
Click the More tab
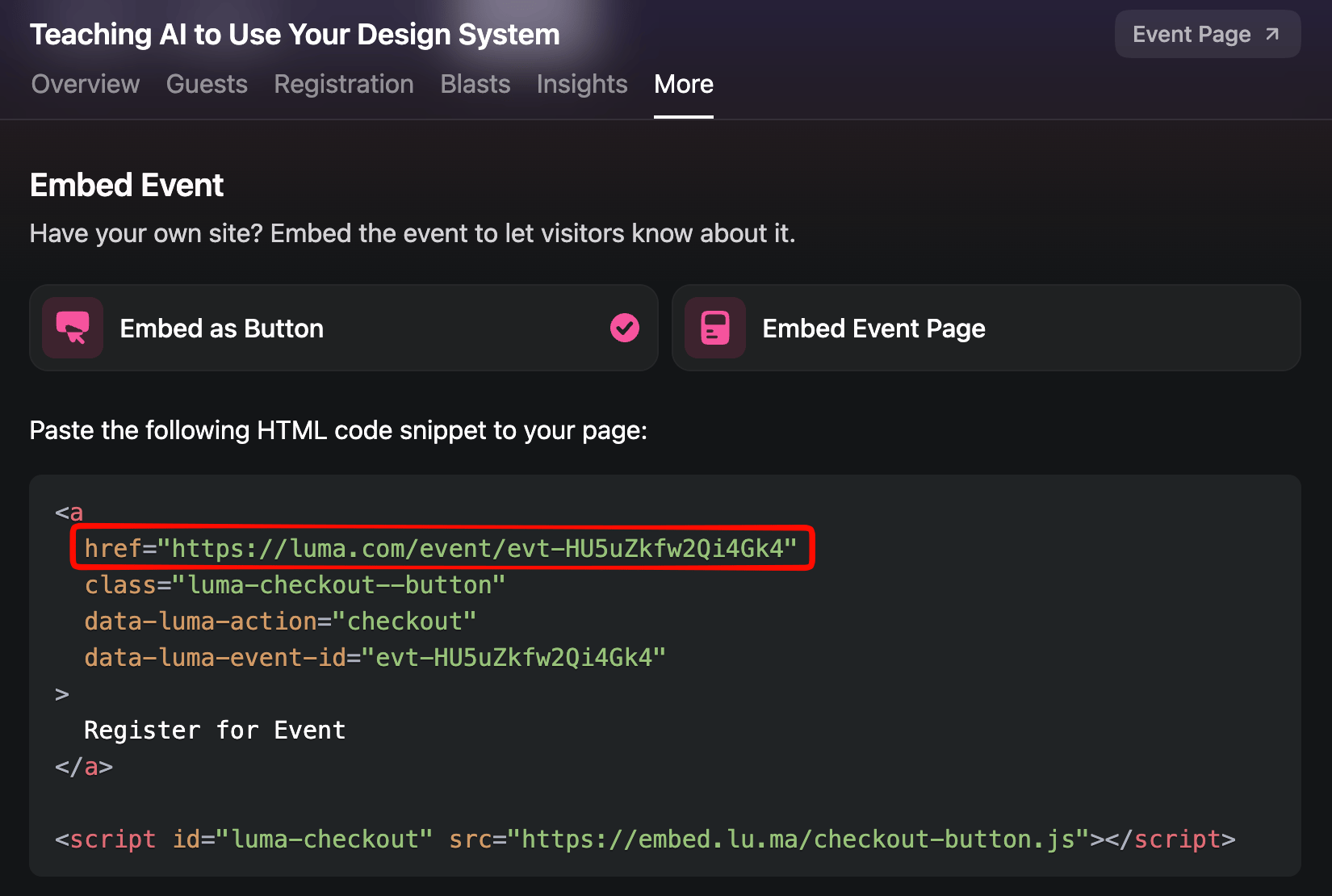[684, 84]
